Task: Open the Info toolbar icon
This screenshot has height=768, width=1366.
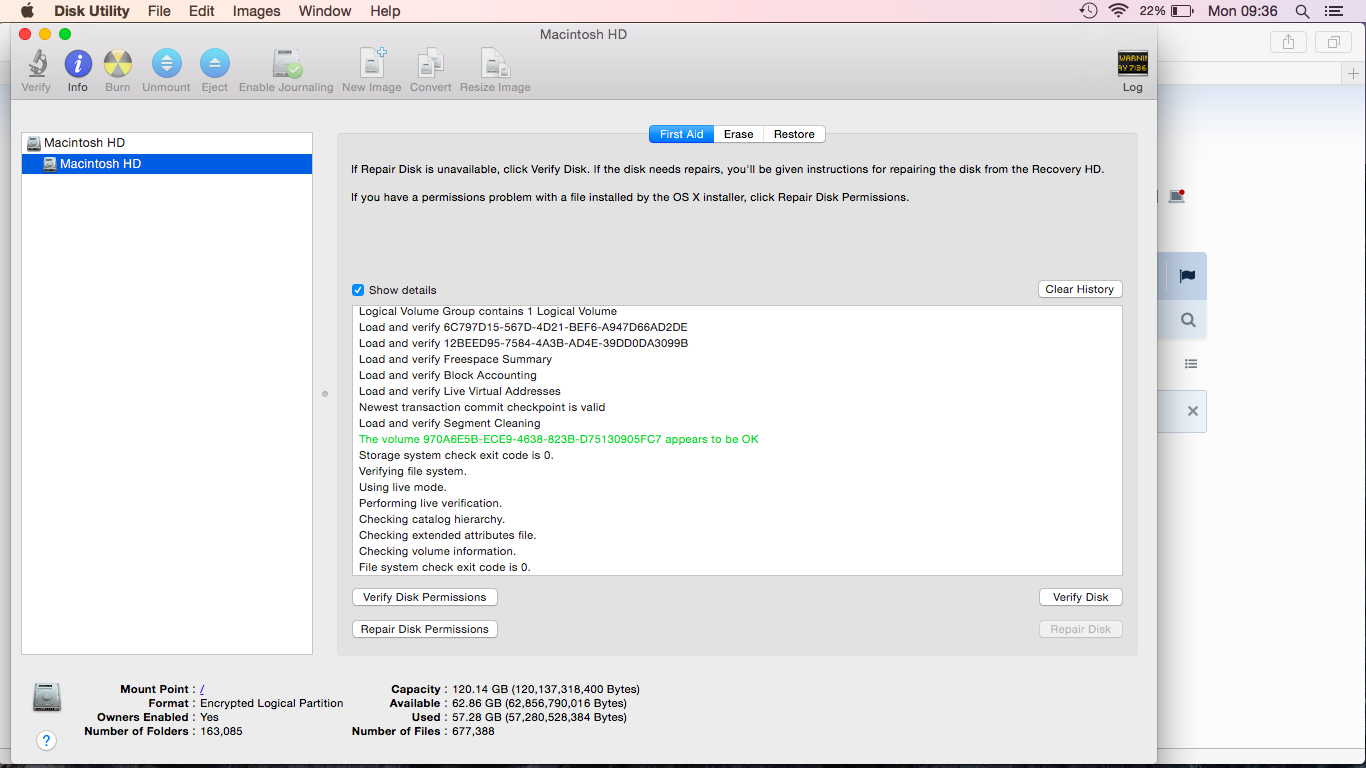Action: (78, 64)
